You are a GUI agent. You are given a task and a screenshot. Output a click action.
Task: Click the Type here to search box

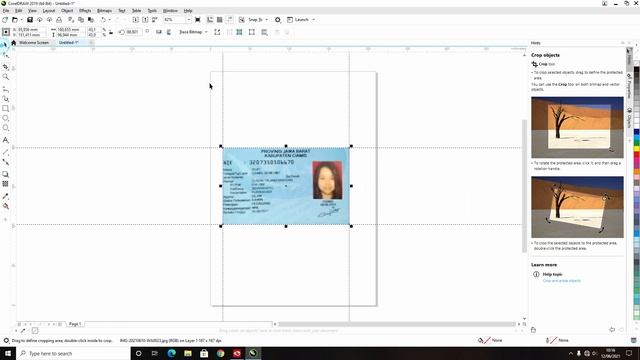click(73, 353)
